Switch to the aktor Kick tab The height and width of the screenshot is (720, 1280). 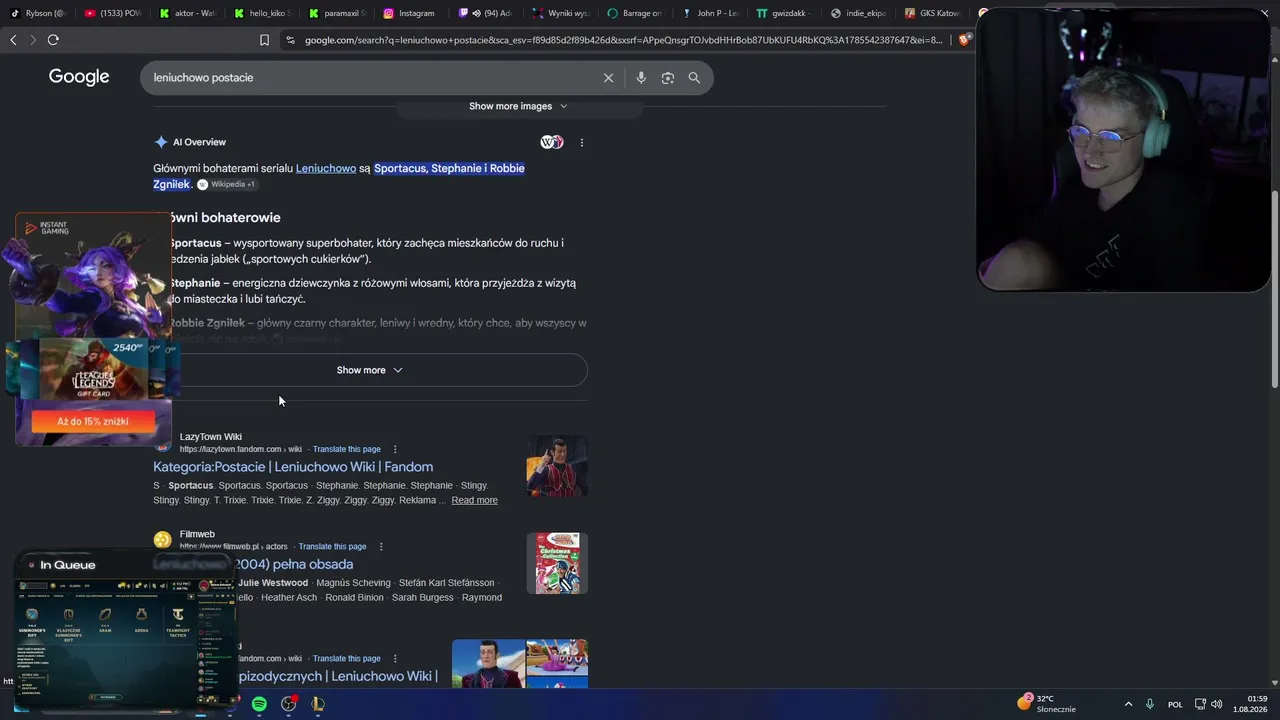(186, 13)
